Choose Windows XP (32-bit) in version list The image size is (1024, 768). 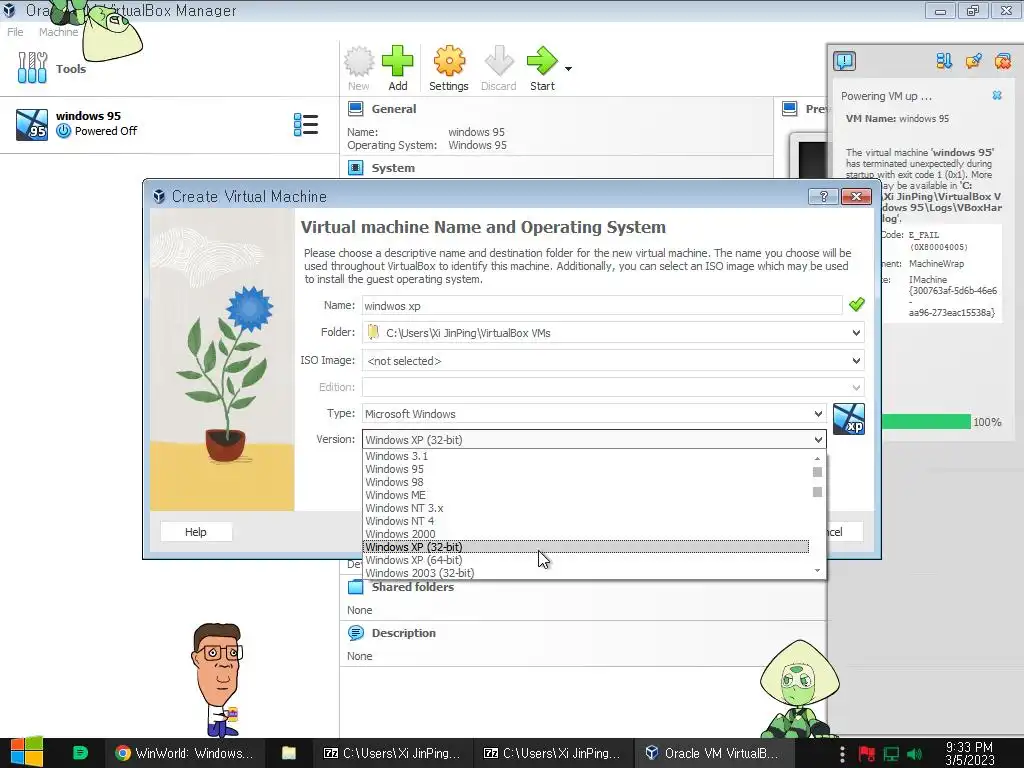[x=586, y=547]
